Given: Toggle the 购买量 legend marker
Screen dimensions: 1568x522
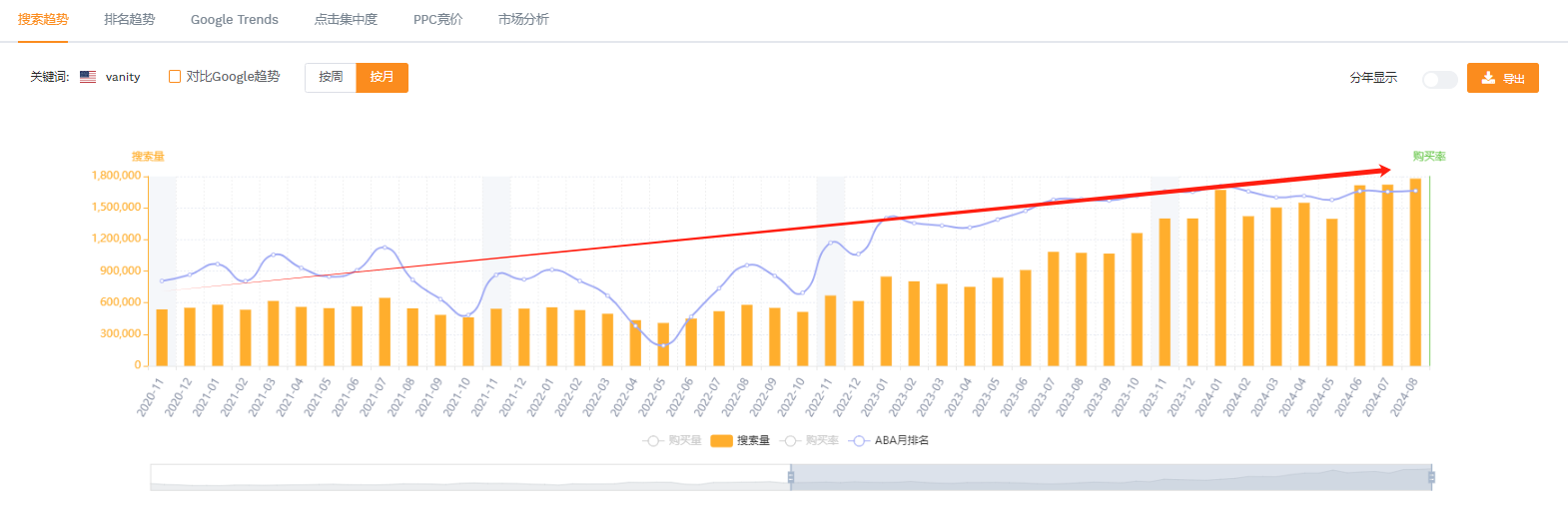Looking at the screenshot, I should [x=653, y=440].
